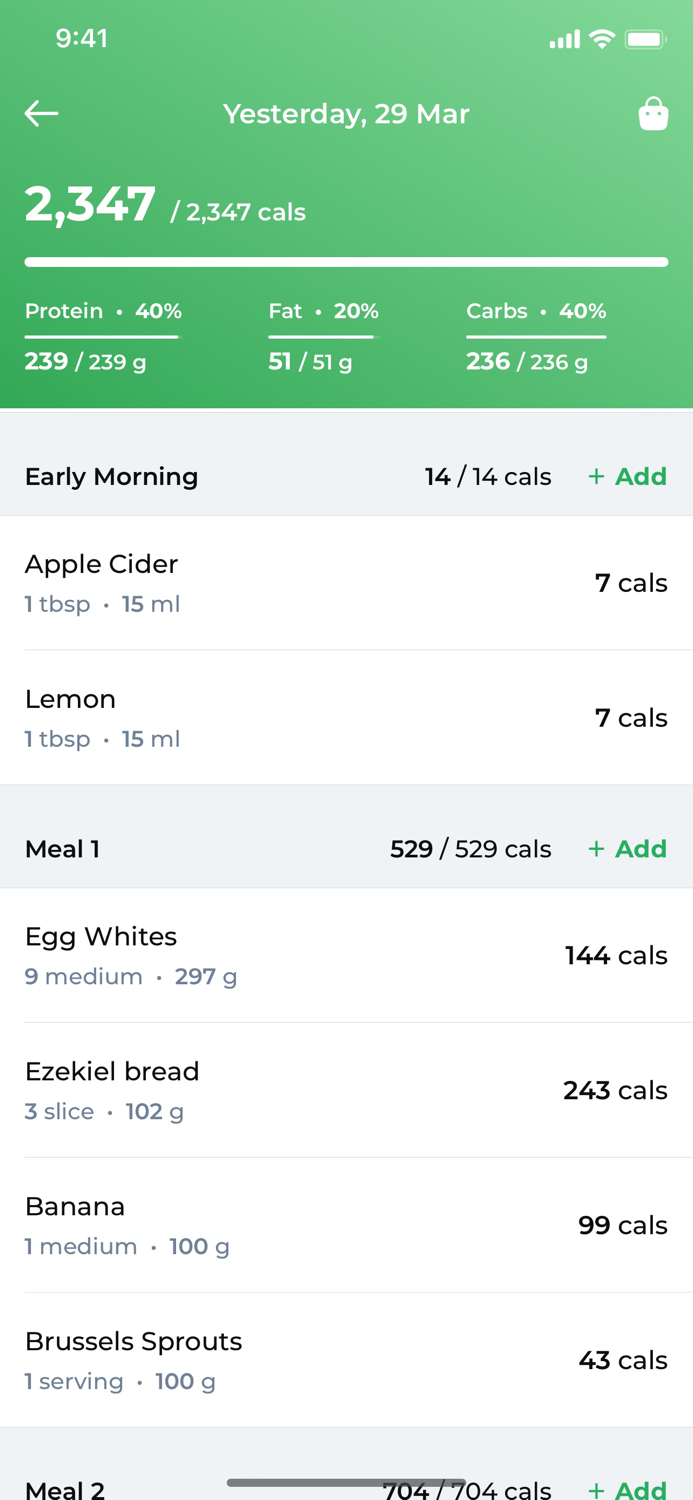Tap the calorie progress bar
693x1500 pixels.
(x=346, y=261)
